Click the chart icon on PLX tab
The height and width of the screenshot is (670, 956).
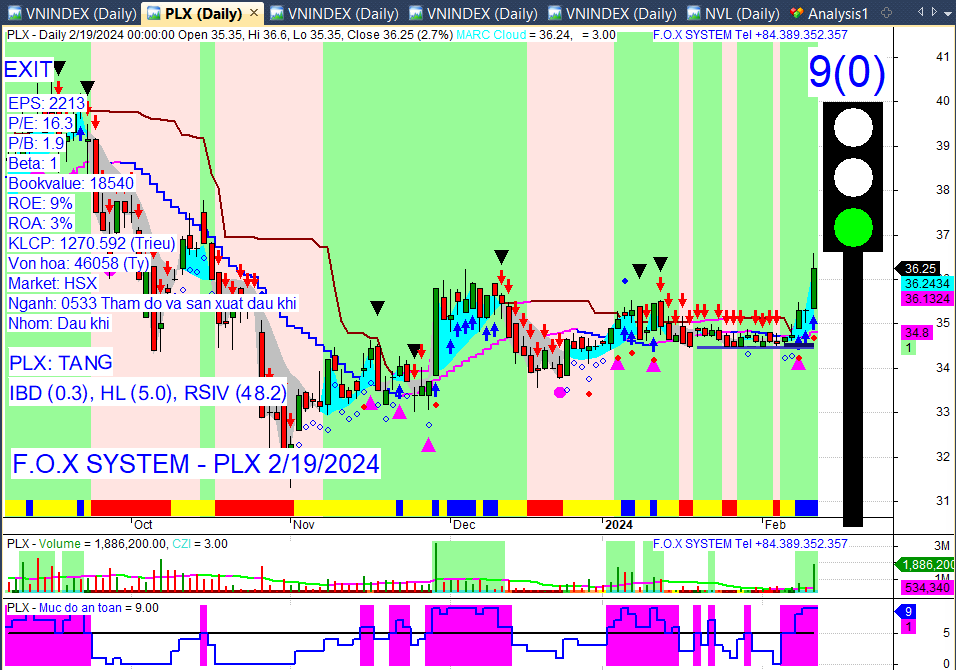click(x=154, y=13)
